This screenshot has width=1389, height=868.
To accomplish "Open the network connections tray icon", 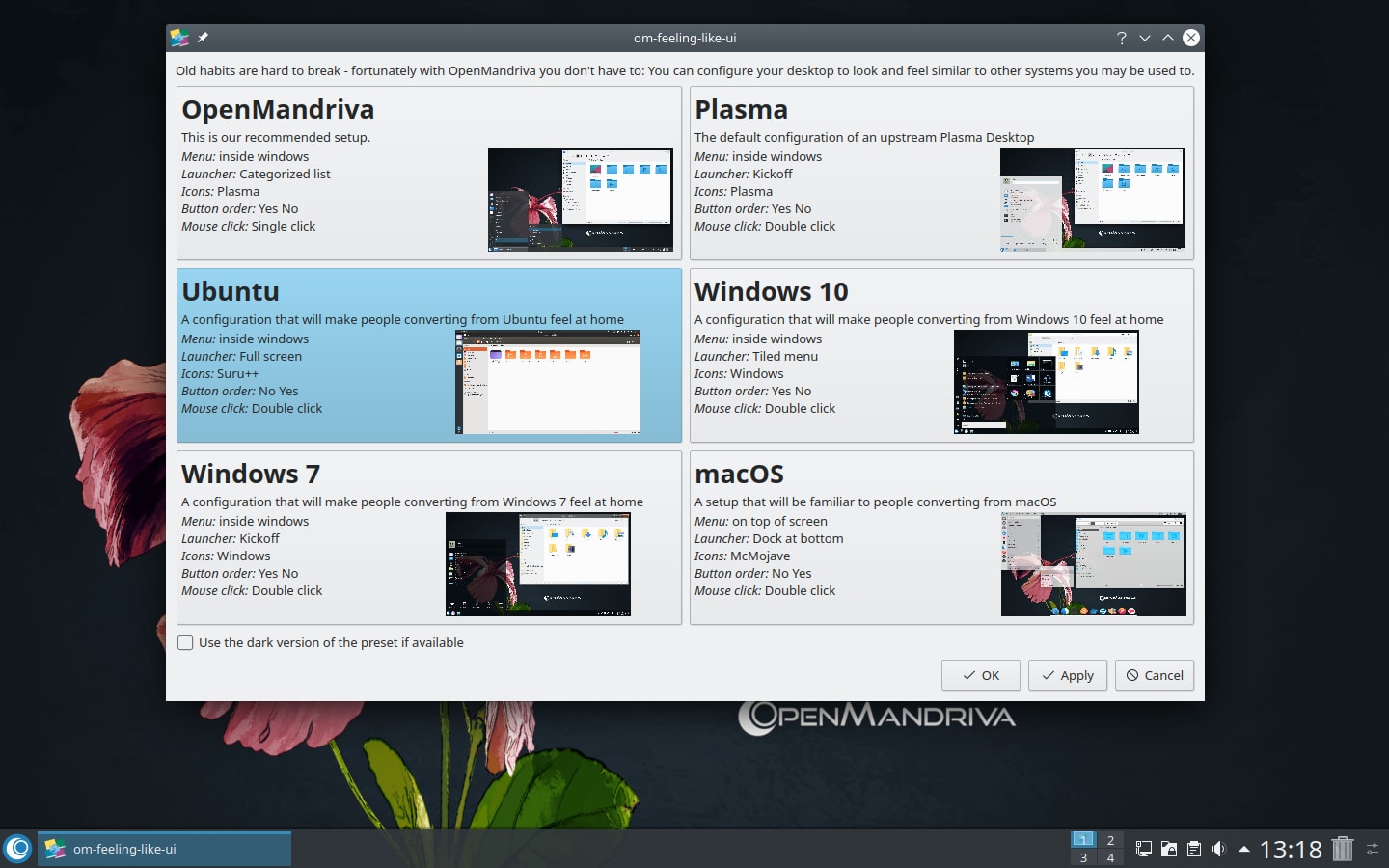I will (x=1144, y=849).
